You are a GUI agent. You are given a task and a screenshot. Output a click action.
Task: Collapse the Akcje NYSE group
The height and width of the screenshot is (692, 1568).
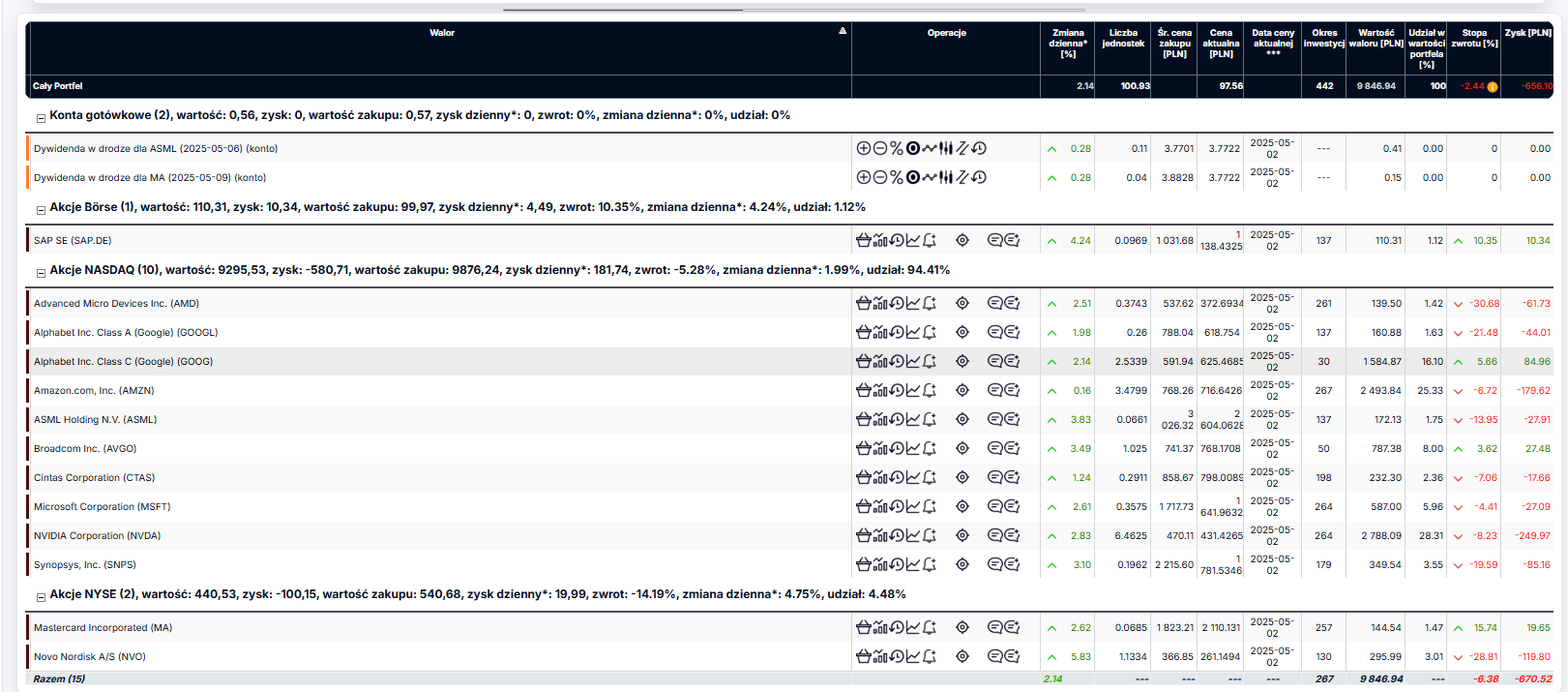tap(41, 597)
